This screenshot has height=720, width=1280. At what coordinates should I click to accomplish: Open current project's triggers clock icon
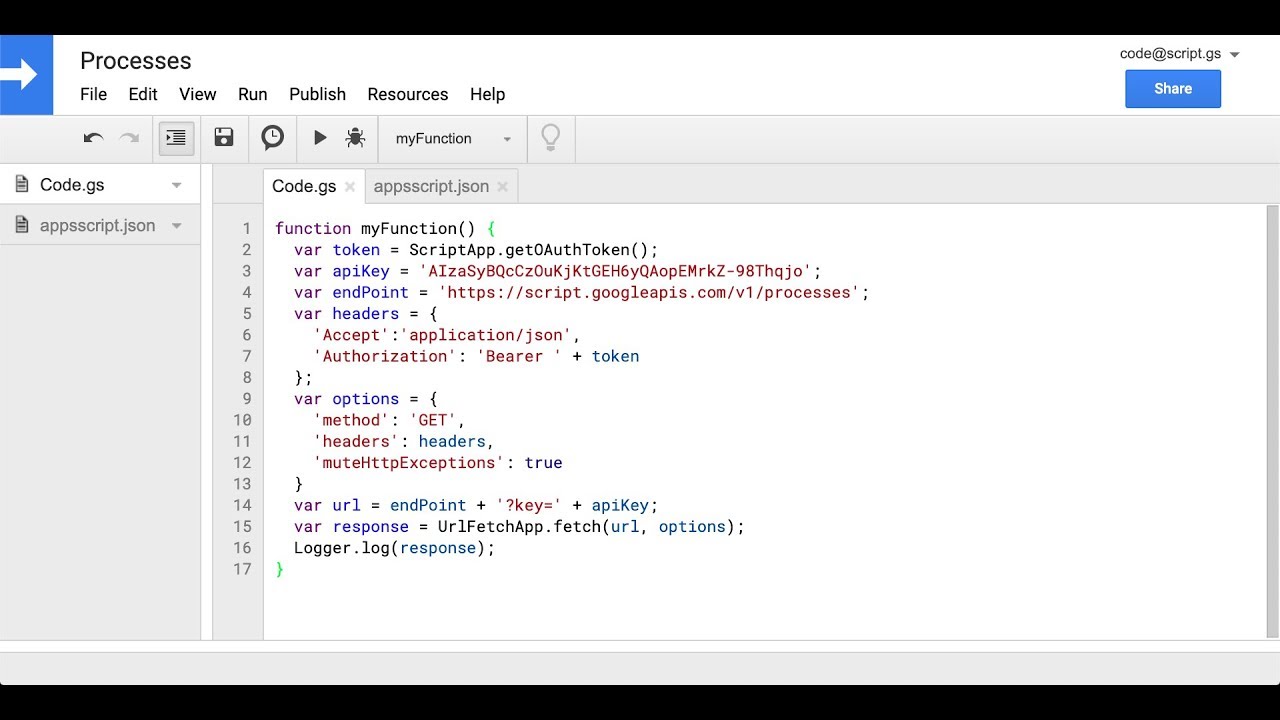tap(272, 138)
